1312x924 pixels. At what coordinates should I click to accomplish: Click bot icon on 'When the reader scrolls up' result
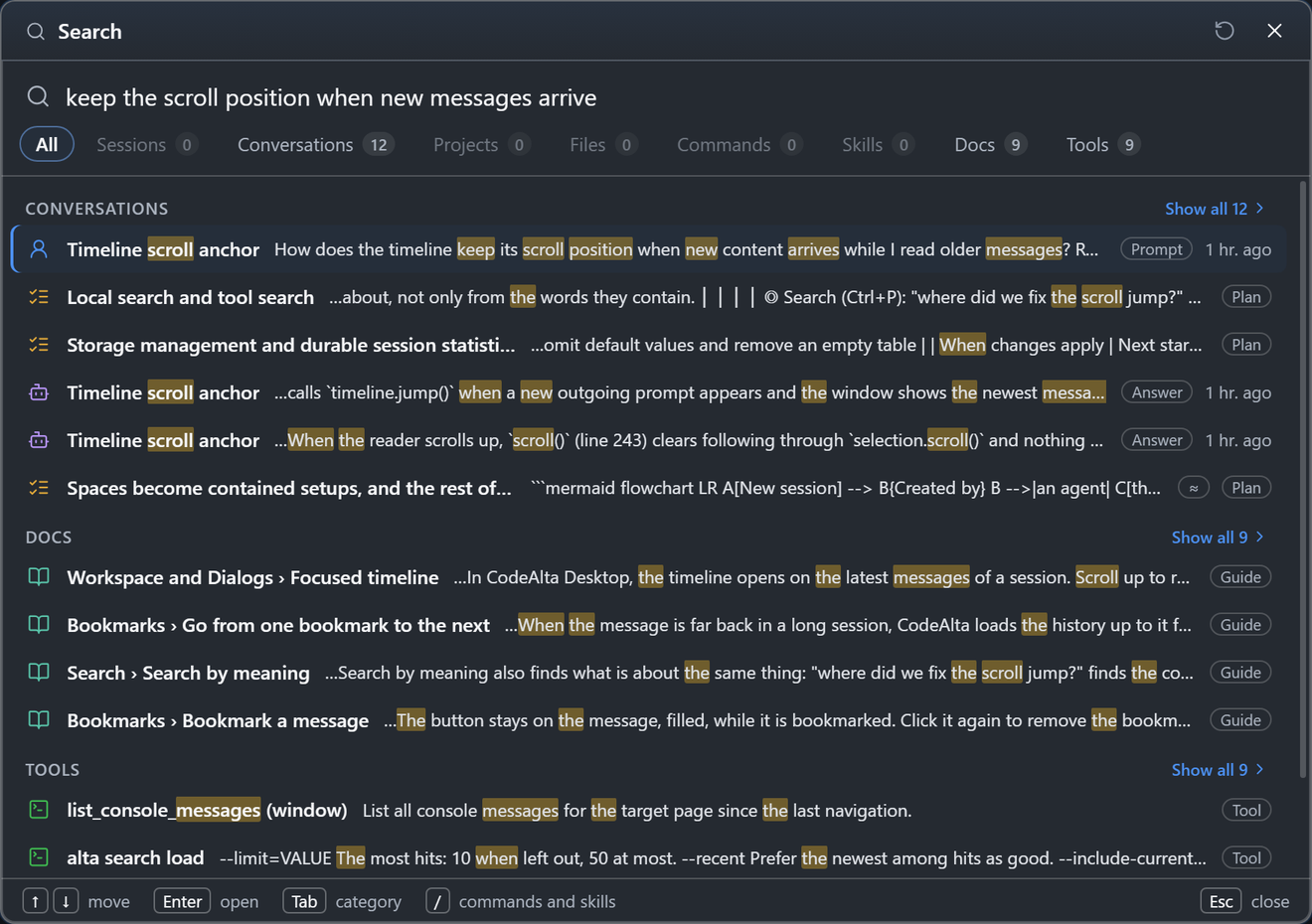(x=39, y=440)
